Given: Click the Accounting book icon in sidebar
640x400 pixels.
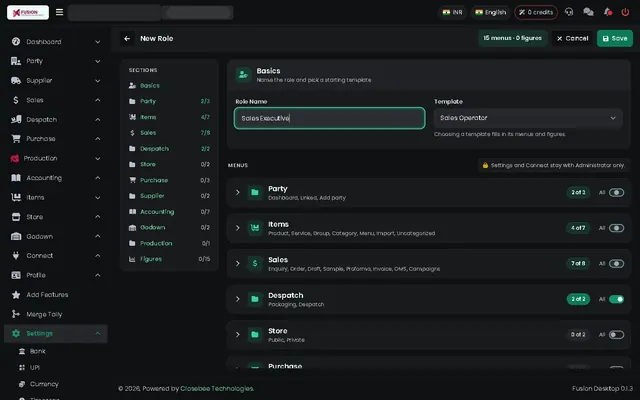Looking at the screenshot, I should (x=16, y=178).
